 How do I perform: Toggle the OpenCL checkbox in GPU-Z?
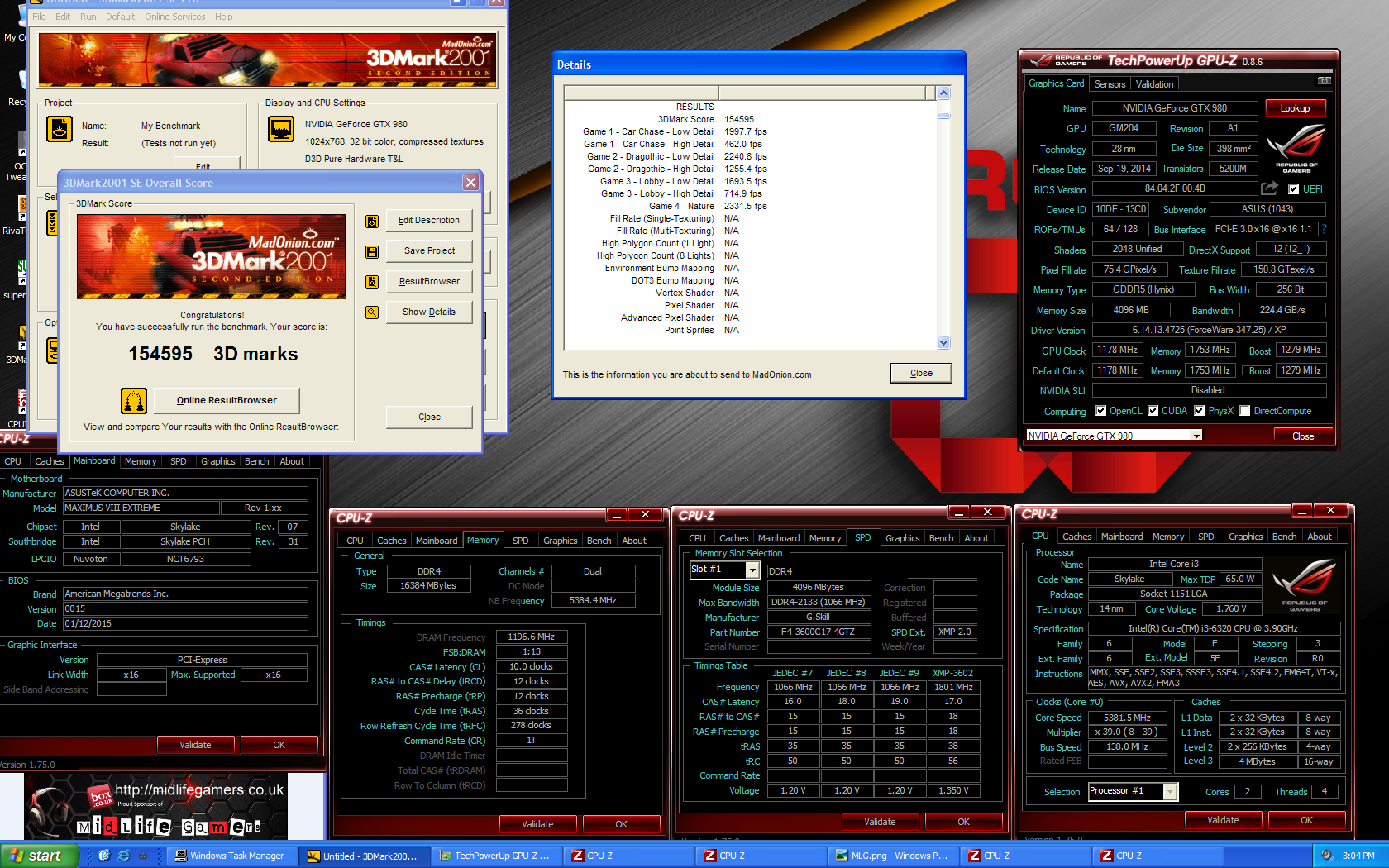pos(1100,411)
